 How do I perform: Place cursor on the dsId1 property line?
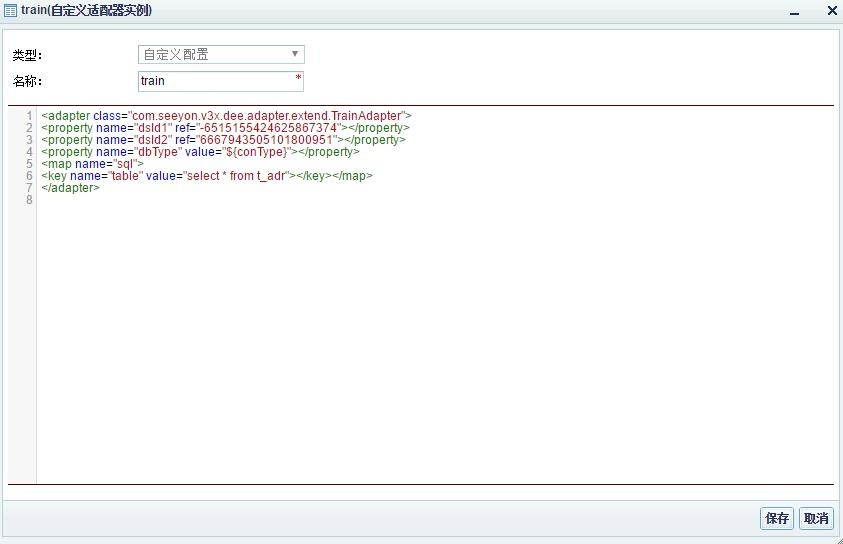225,128
